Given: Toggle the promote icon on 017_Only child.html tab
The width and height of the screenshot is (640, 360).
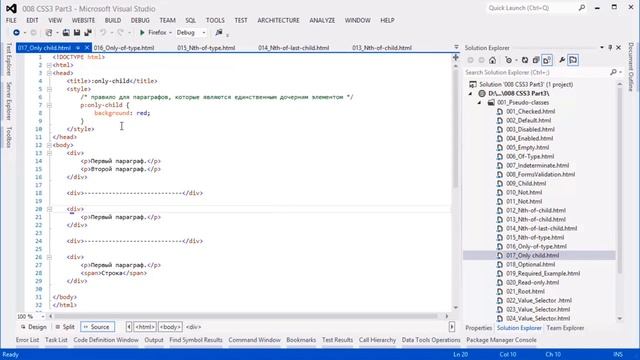Looking at the screenshot, I should 78,48.
